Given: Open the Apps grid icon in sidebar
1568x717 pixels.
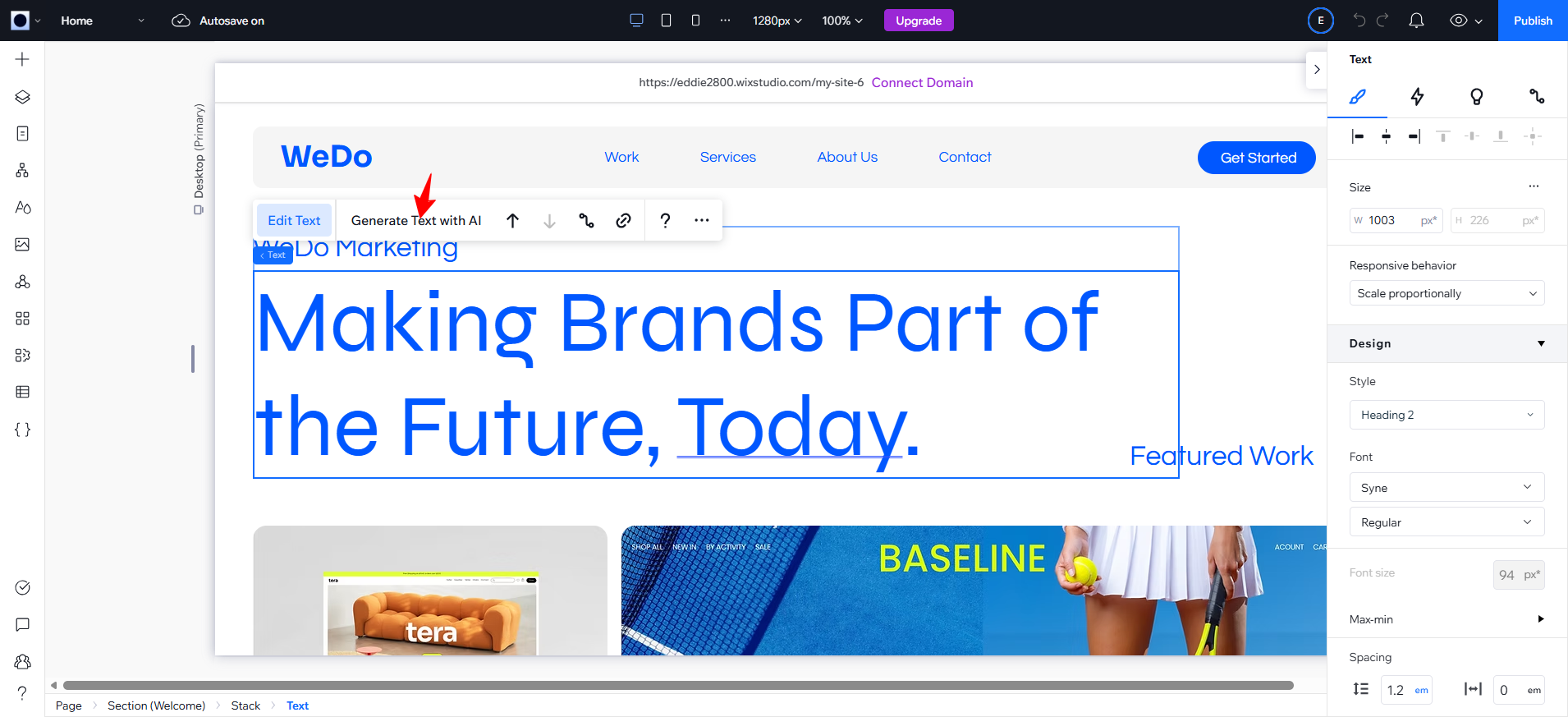Looking at the screenshot, I should click(22, 318).
